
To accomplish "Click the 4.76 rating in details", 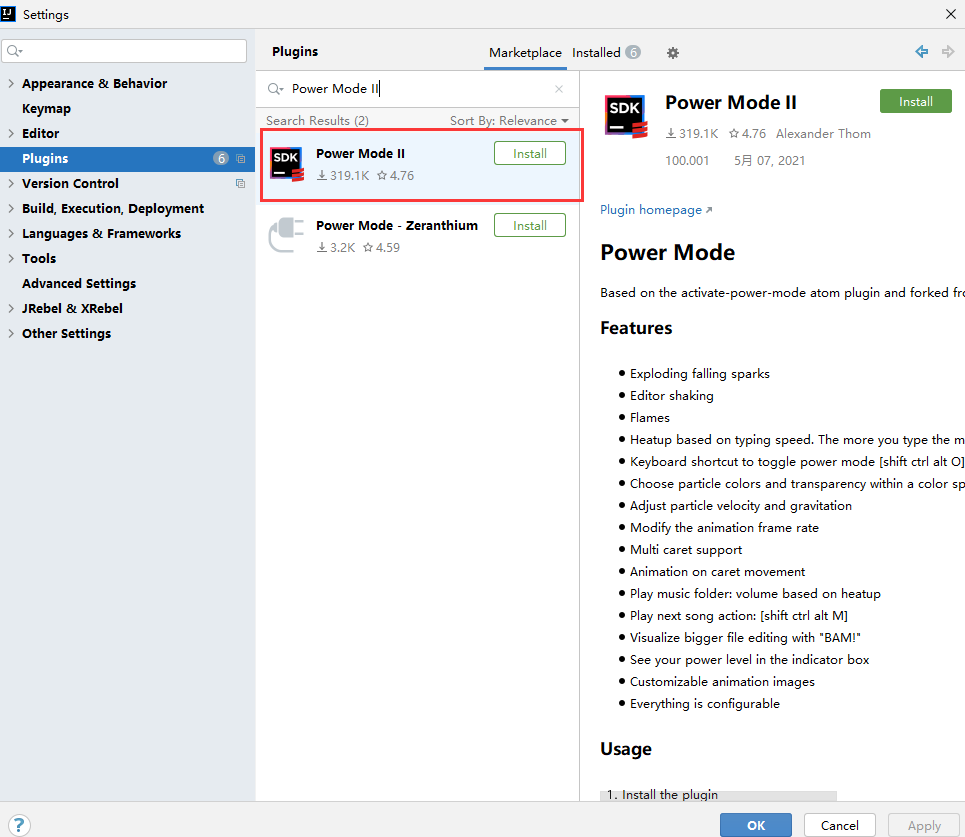I will point(747,134).
